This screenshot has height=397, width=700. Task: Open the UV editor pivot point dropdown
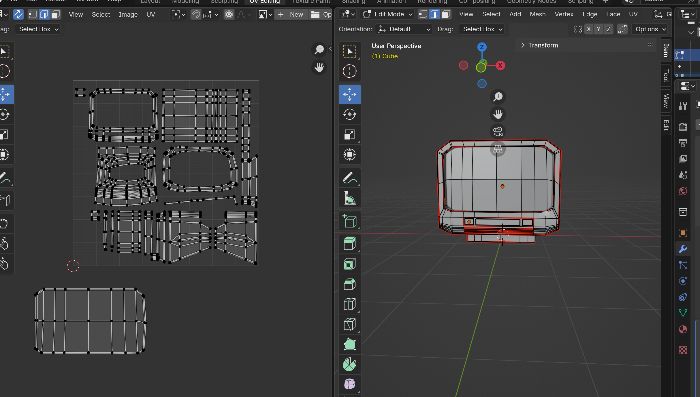pos(179,14)
